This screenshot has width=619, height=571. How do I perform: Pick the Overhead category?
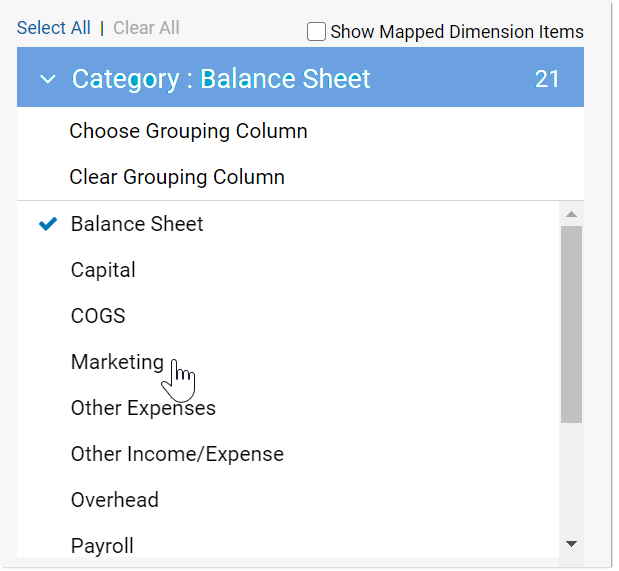point(115,500)
